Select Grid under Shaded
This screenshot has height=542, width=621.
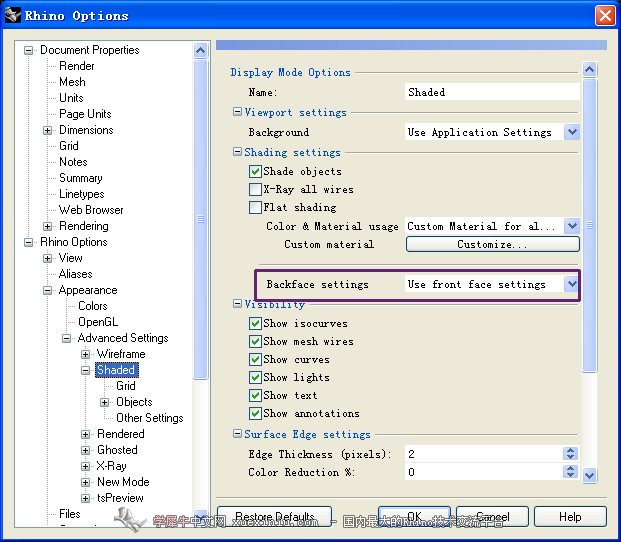(126, 386)
